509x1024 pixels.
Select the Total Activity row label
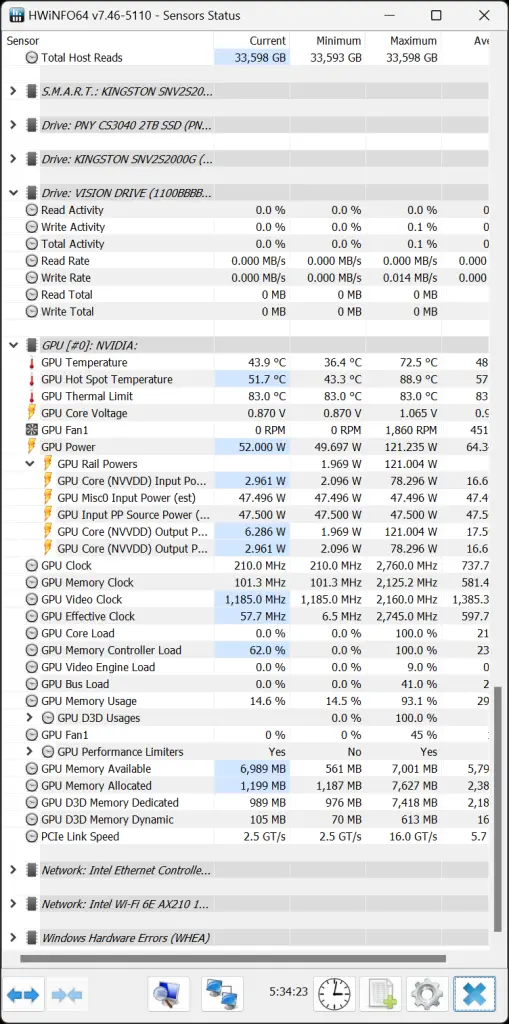tap(73, 244)
